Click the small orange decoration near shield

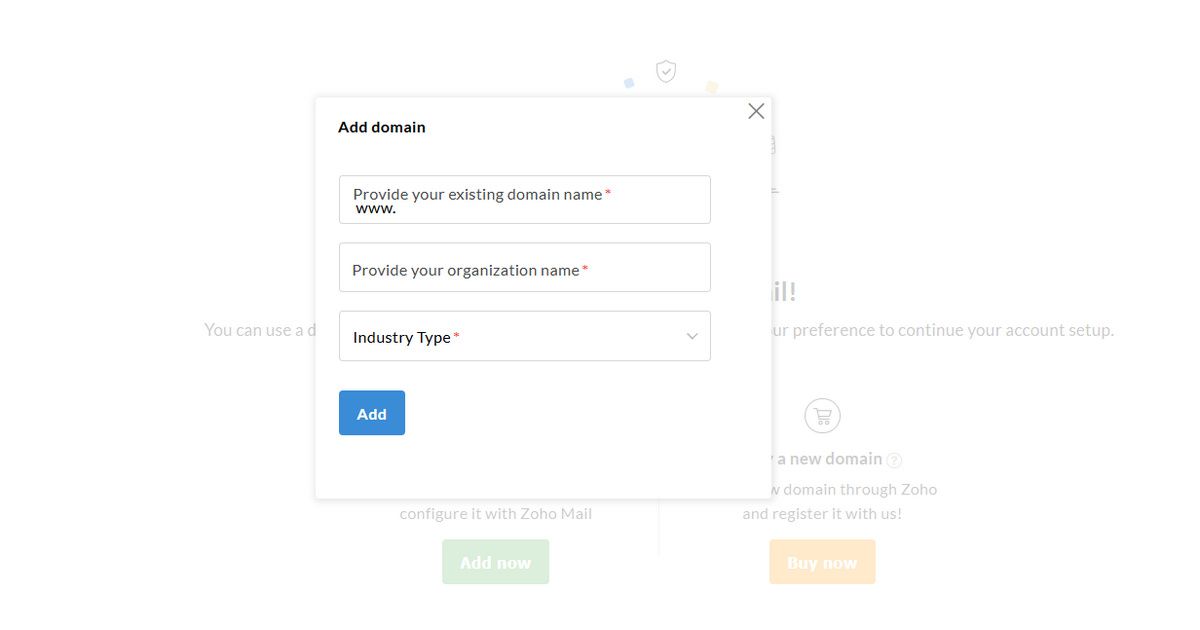(x=711, y=88)
